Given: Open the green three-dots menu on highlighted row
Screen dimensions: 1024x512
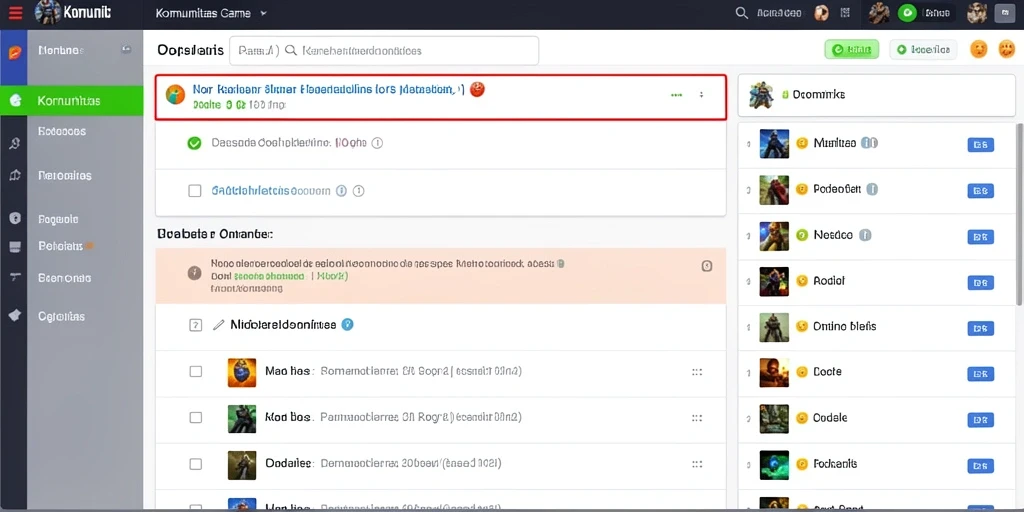Looking at the screenshot, I should pyautogui.click(x=677, y=95).
